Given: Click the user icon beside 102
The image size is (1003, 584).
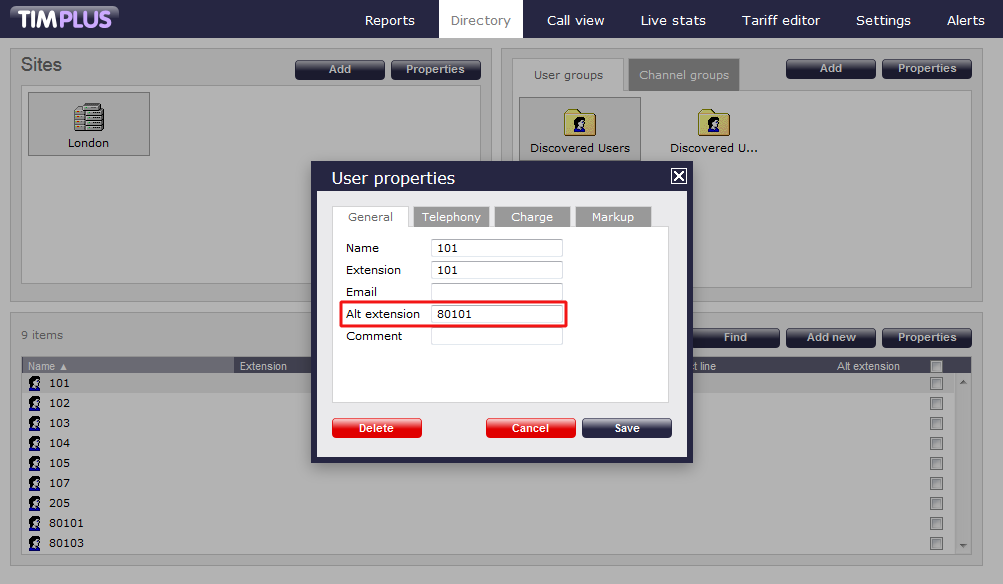Looking at the screenshot, I should tap(35, 403).
